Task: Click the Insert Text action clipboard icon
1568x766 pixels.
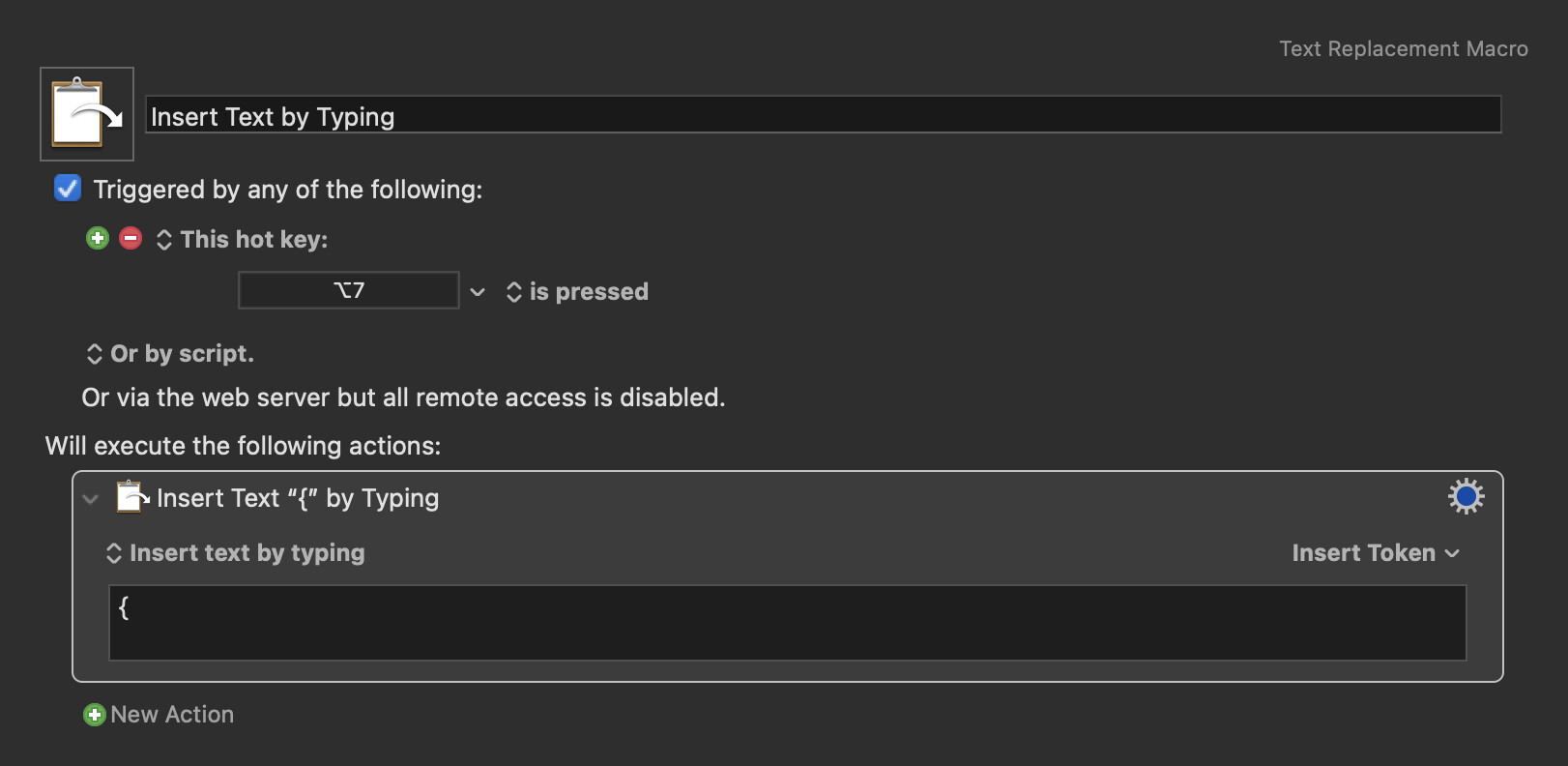Action: point(131,497)
